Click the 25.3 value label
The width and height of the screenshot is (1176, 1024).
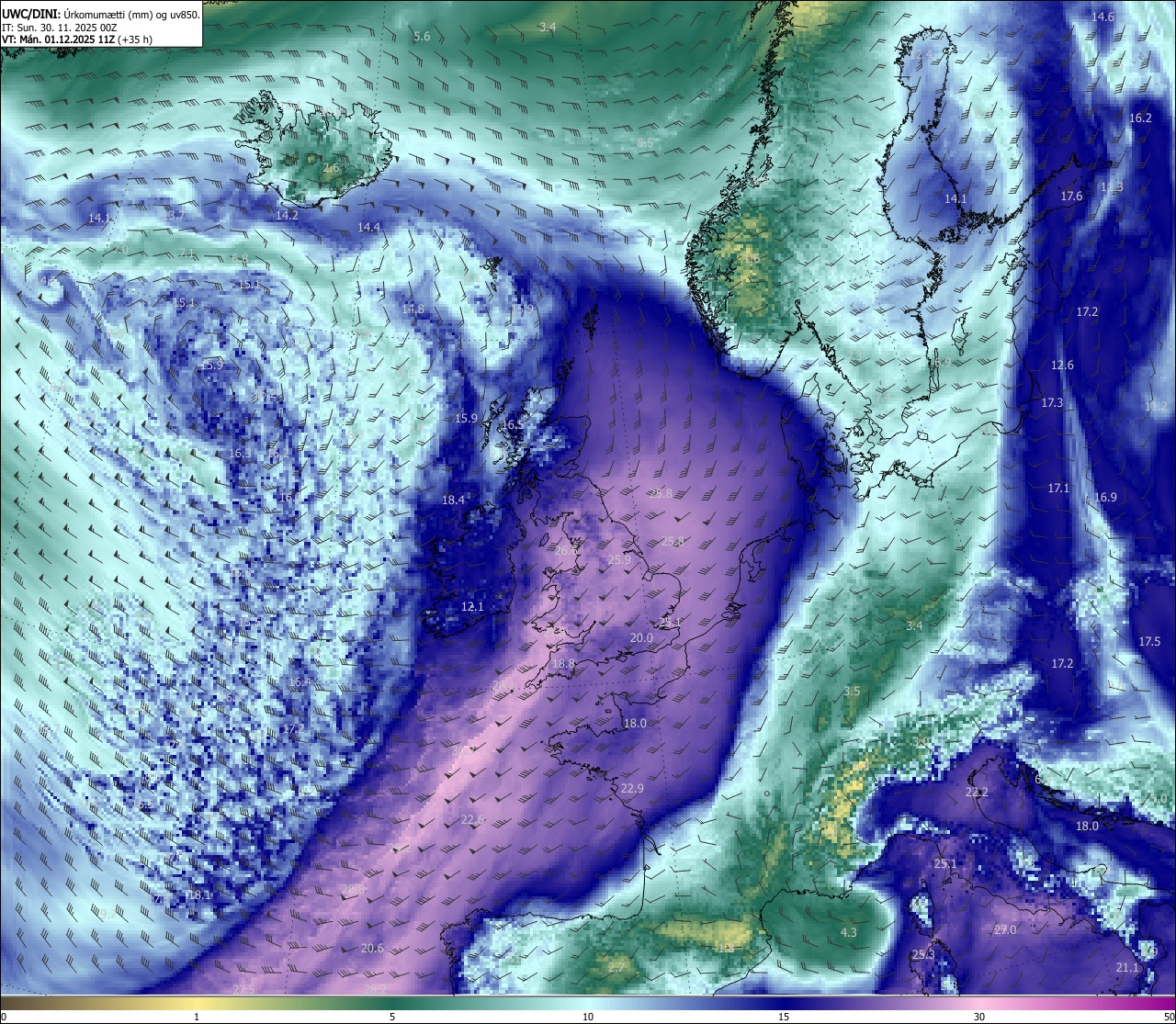pos(923,955)
